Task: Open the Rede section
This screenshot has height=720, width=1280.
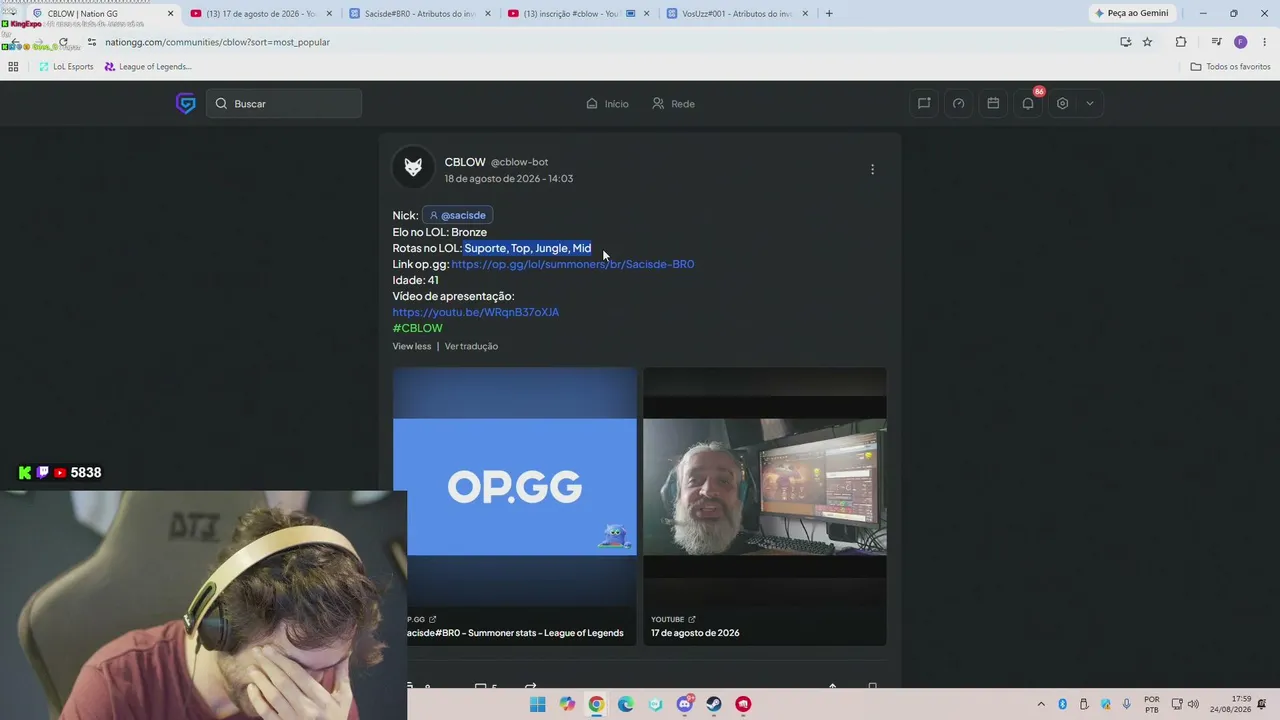Action: (x=673, y=103)
